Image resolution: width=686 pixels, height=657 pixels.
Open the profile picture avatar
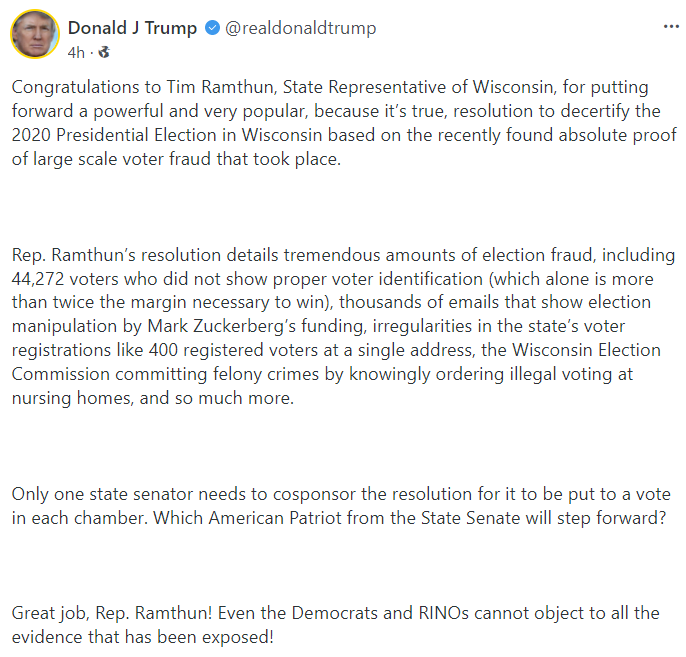[34, 35]
